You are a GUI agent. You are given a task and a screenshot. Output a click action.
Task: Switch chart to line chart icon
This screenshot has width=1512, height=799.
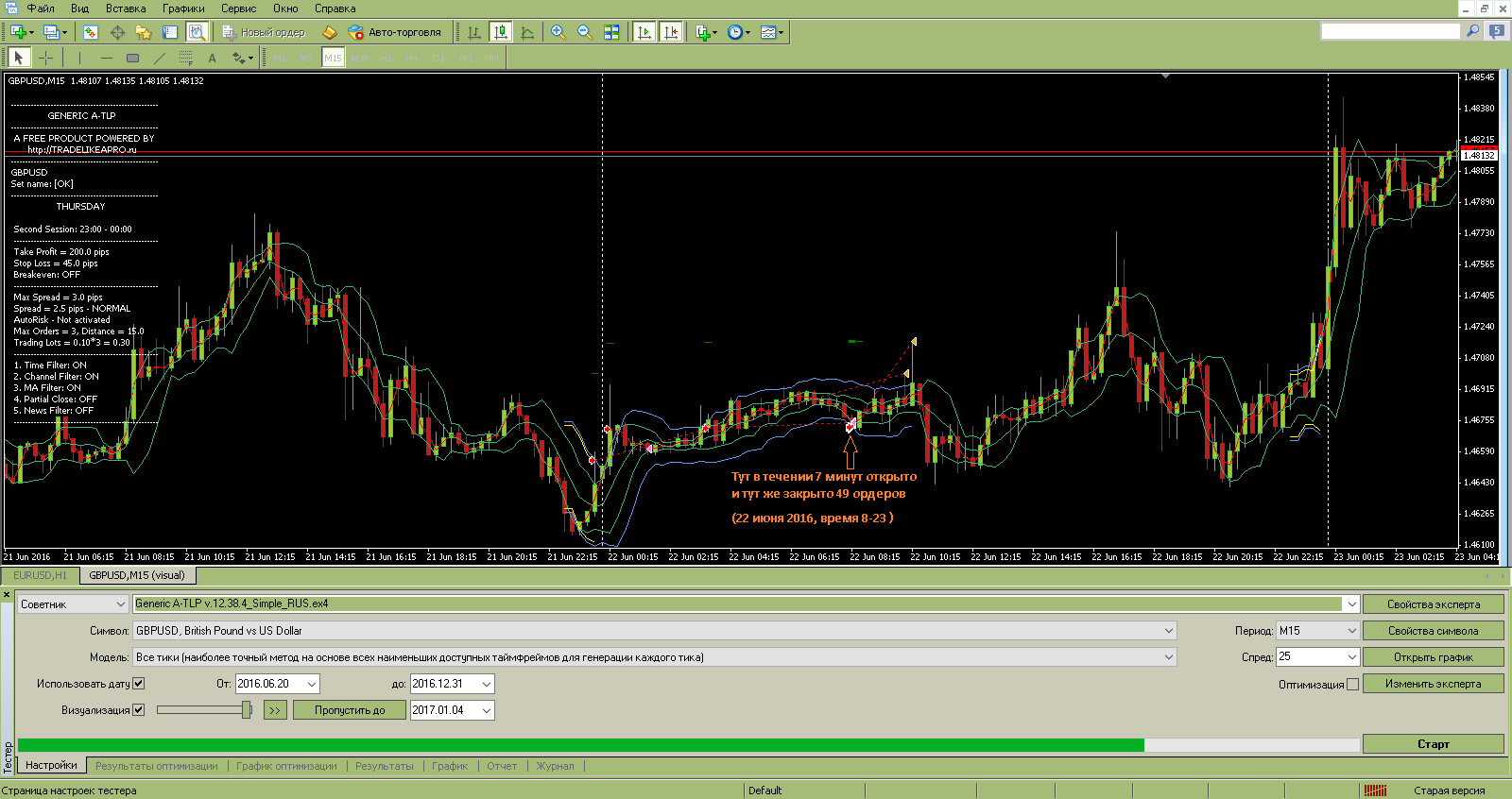(x=527, y=32)
